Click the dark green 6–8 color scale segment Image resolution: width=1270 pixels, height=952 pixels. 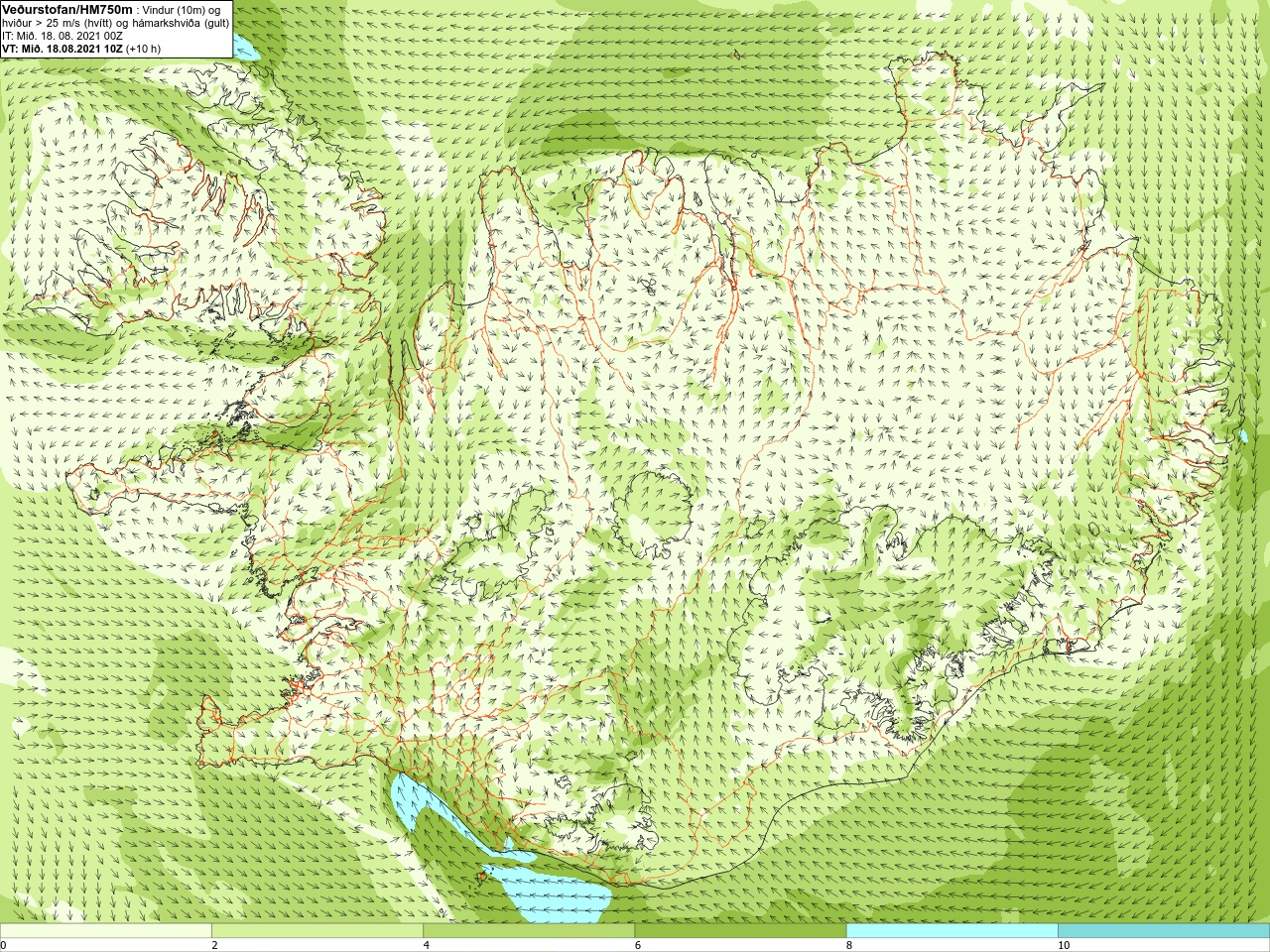point(740,931)
